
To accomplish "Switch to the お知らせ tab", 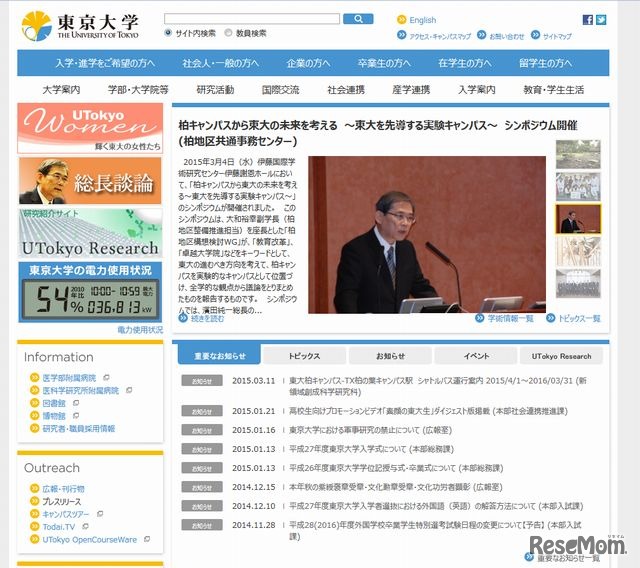I will 390,356.
